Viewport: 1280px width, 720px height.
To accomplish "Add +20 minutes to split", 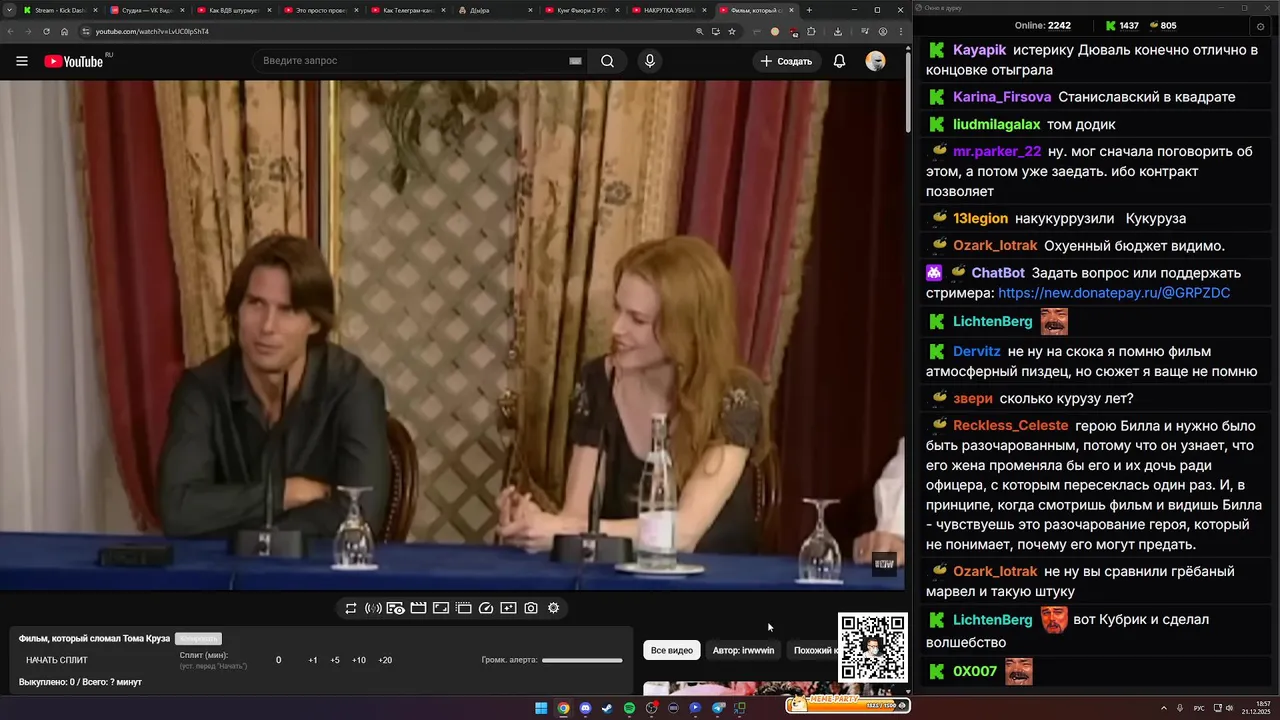I will [x=385, y=660].
